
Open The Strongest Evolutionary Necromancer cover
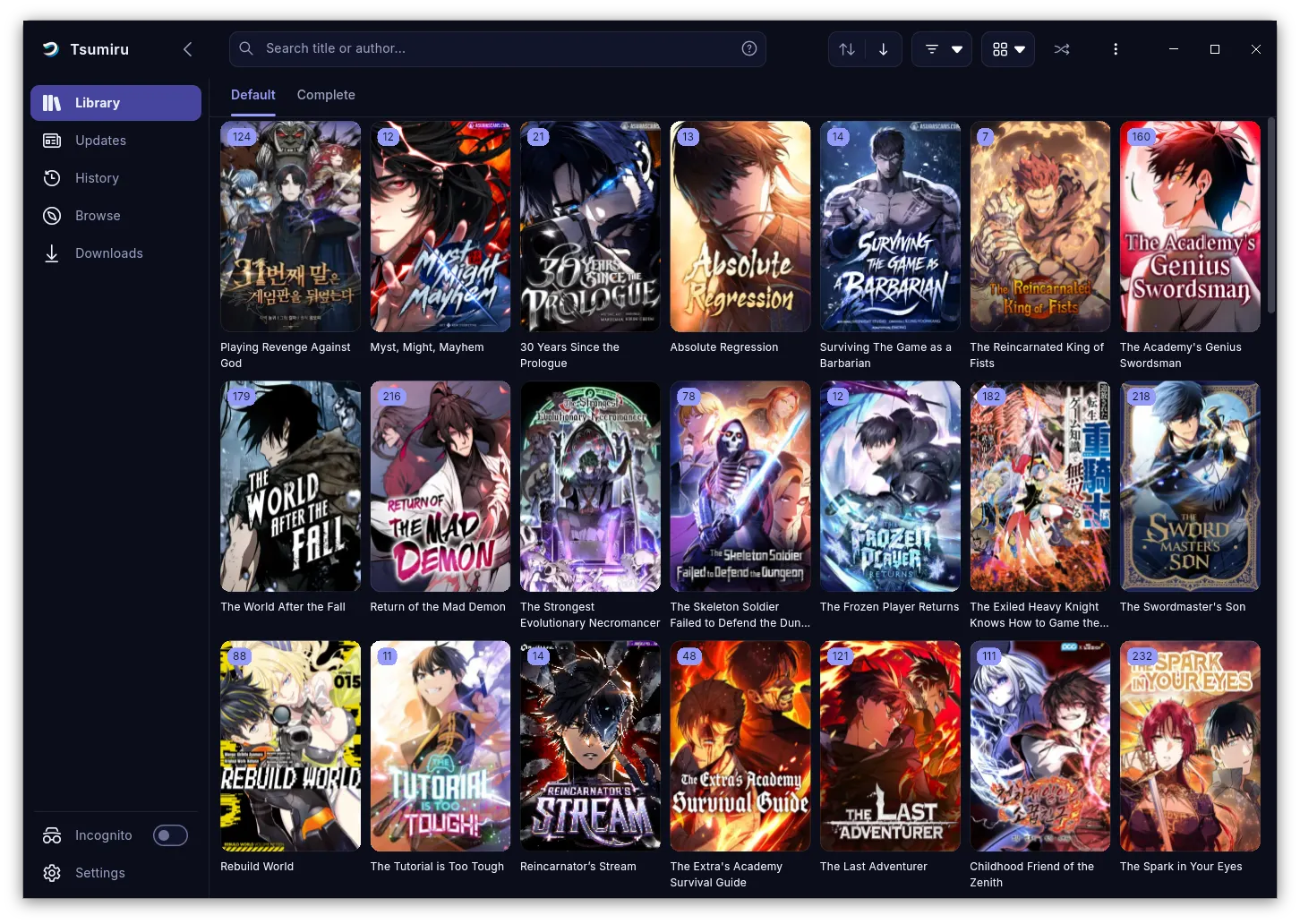click(590, 486)
